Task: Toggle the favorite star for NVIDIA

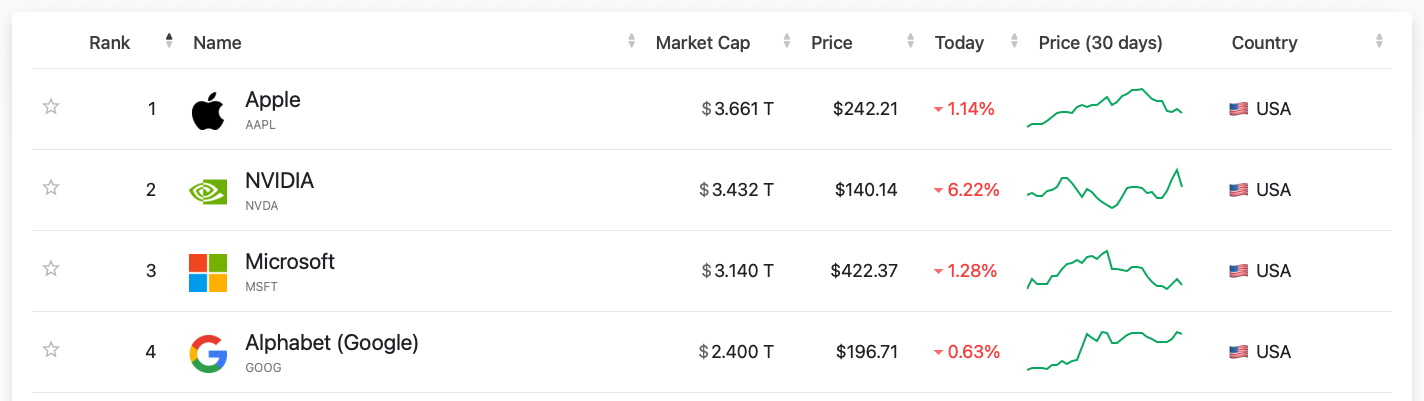Action: click(x=51, y=187)
